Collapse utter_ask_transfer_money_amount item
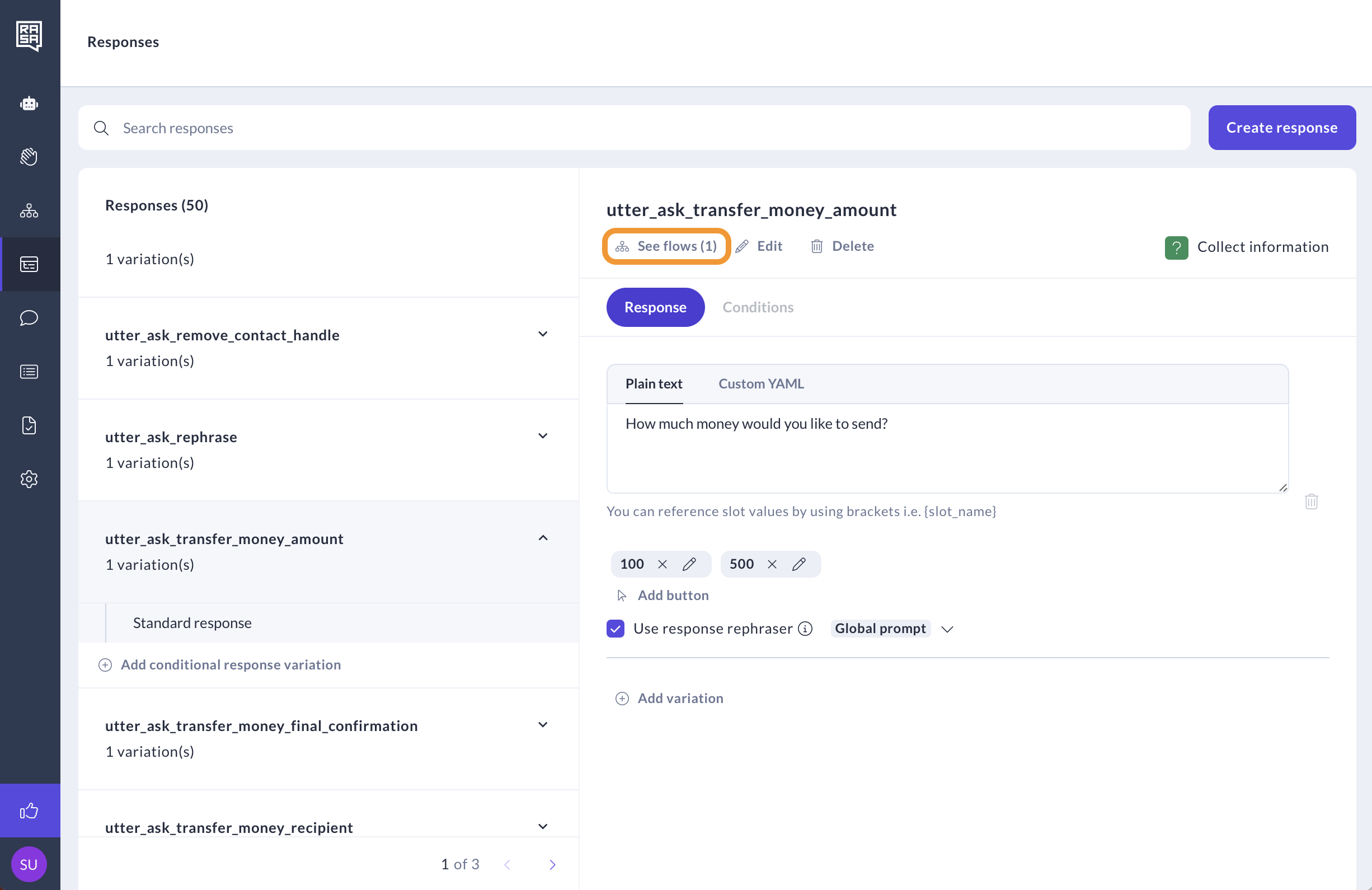 [542, 537]
